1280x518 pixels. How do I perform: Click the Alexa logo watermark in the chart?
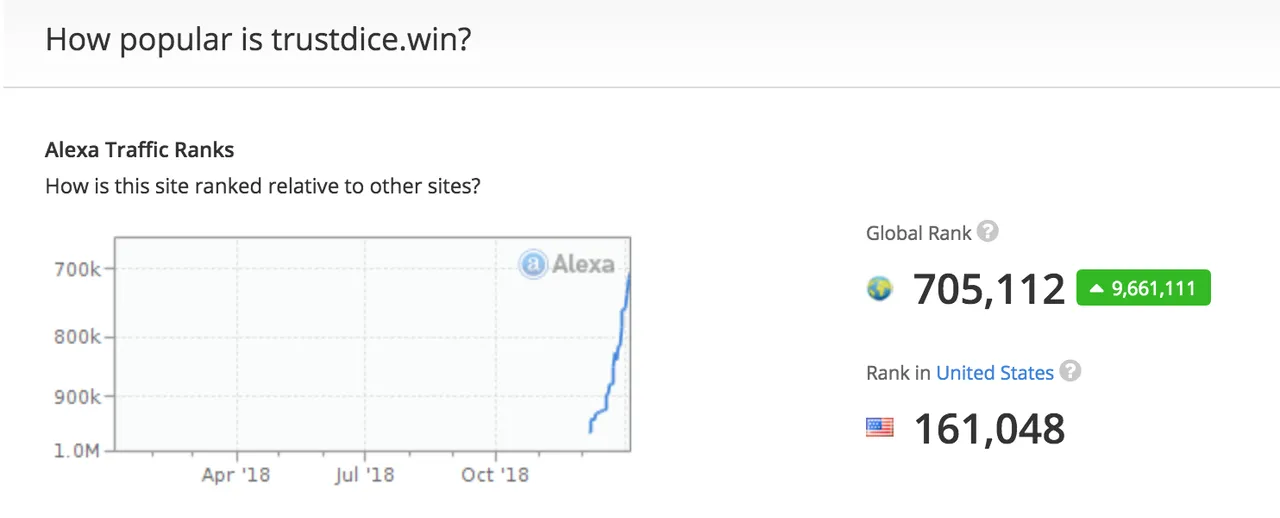(567, 264)
